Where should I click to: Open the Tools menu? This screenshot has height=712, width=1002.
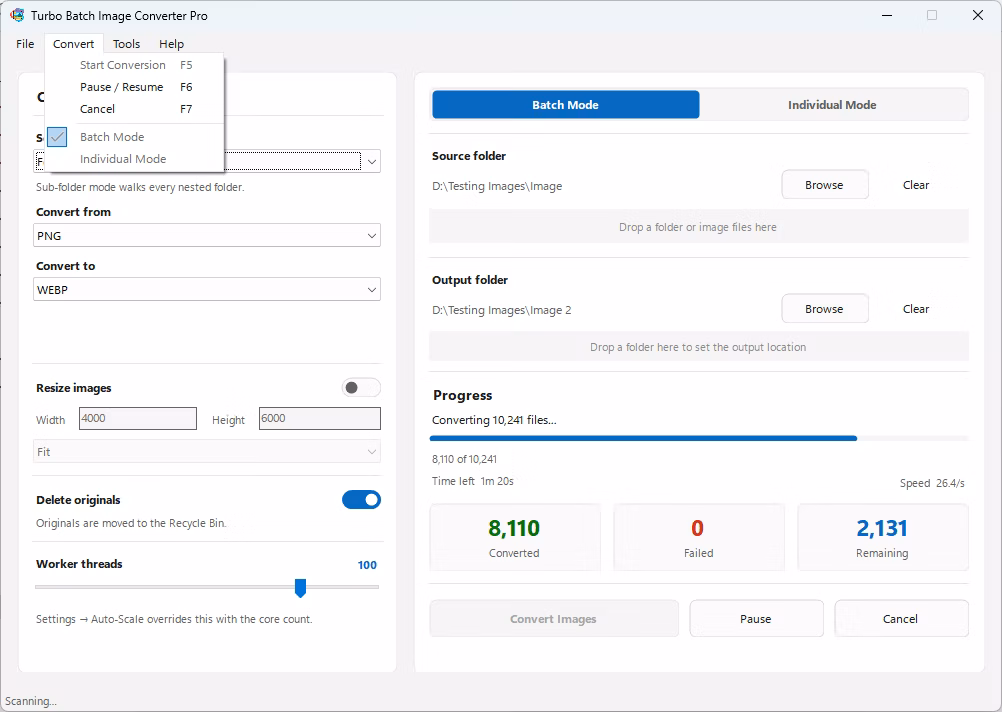[x=126, y=43]
